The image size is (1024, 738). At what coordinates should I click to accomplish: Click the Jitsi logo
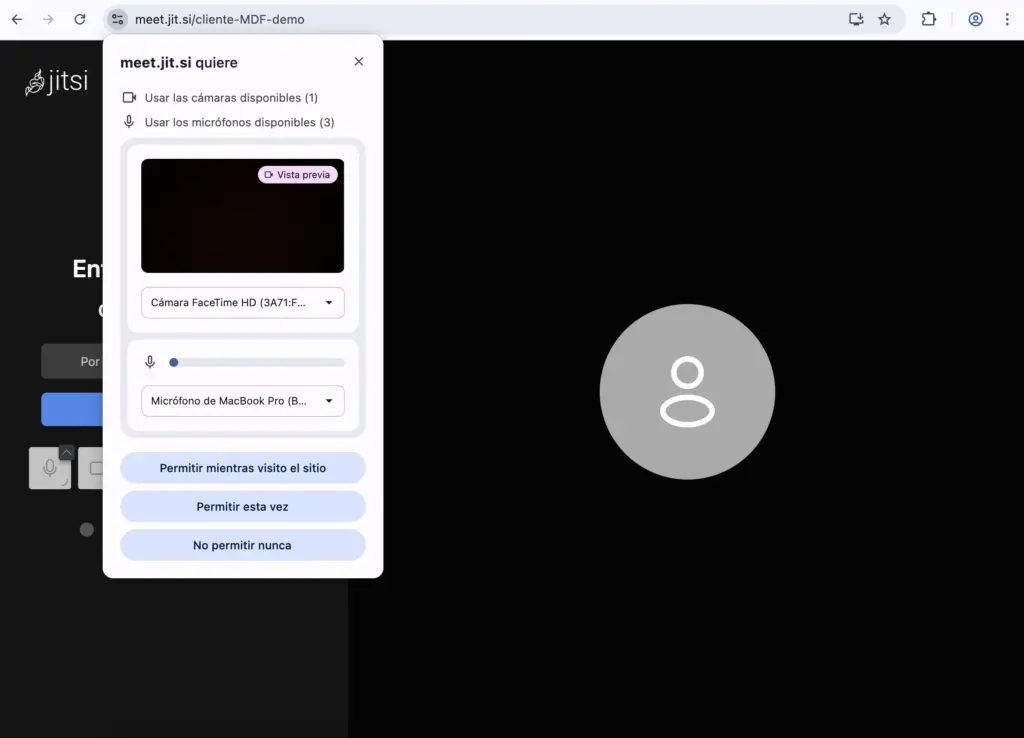click(56, 82)
